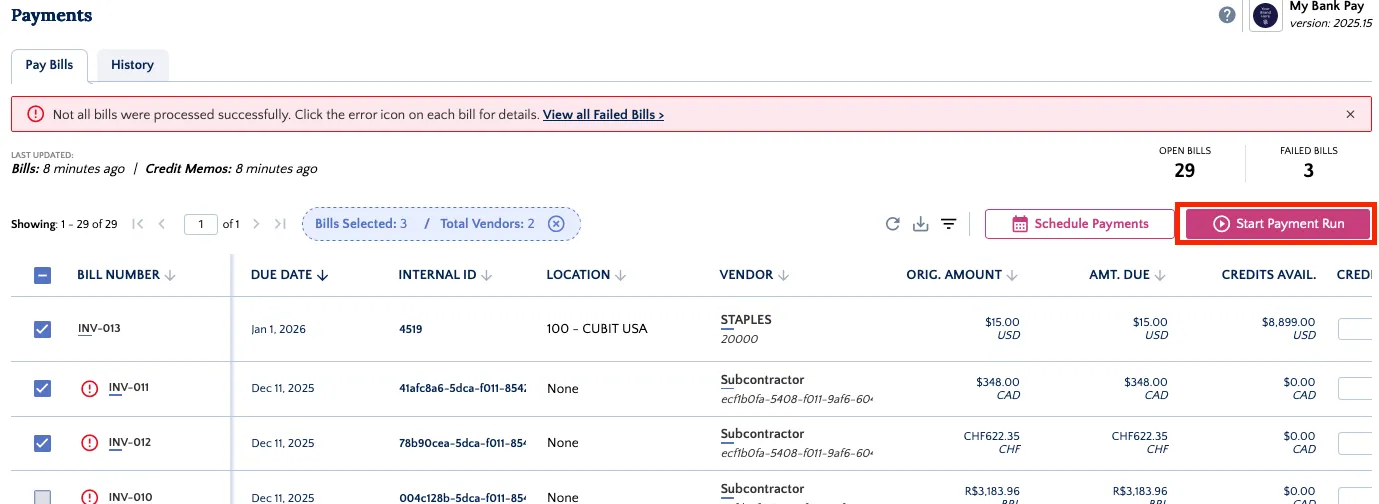Click internal ID starting 78b90cea
1379x504 pixels.
coord(462,443)
